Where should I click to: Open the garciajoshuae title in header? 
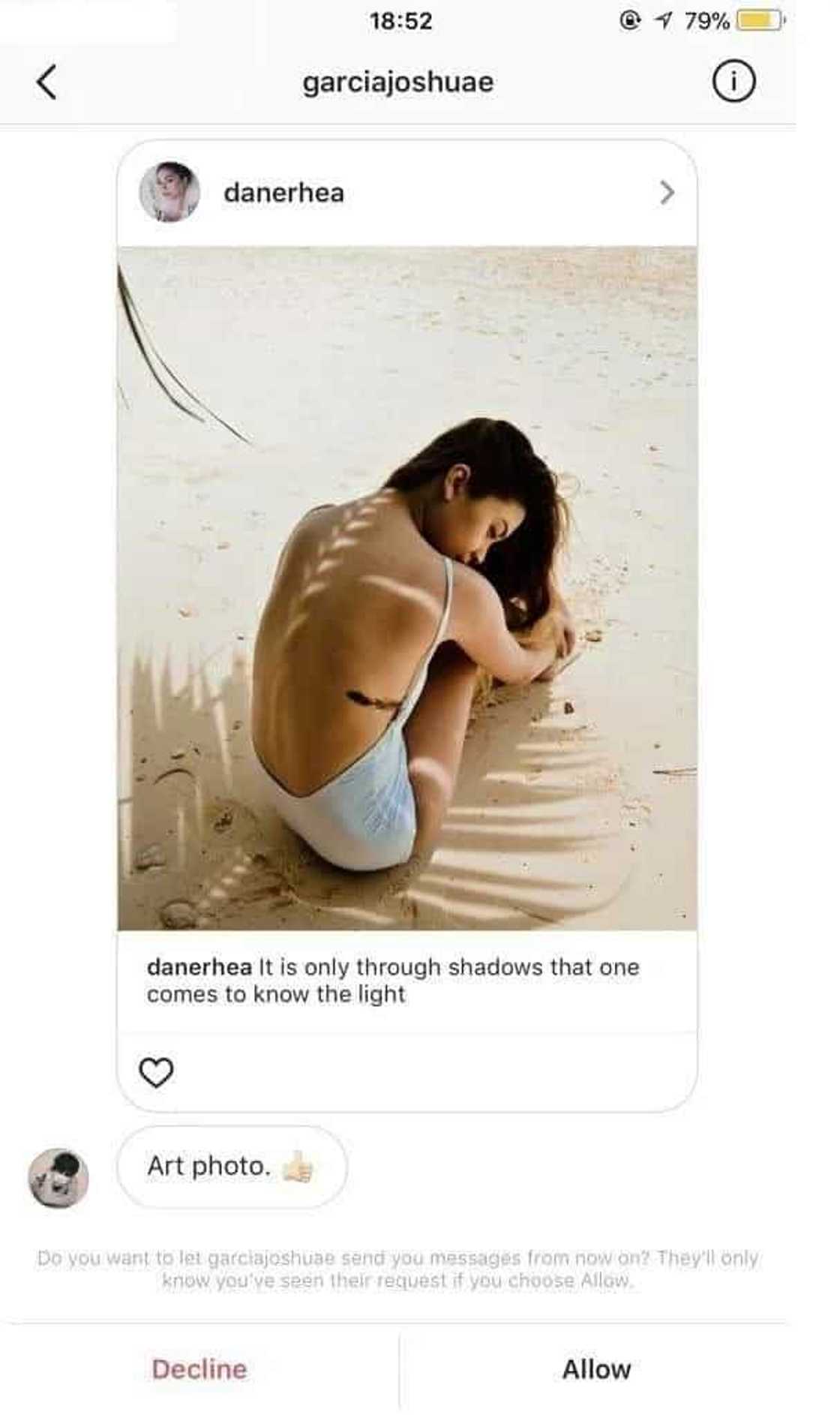398,82
